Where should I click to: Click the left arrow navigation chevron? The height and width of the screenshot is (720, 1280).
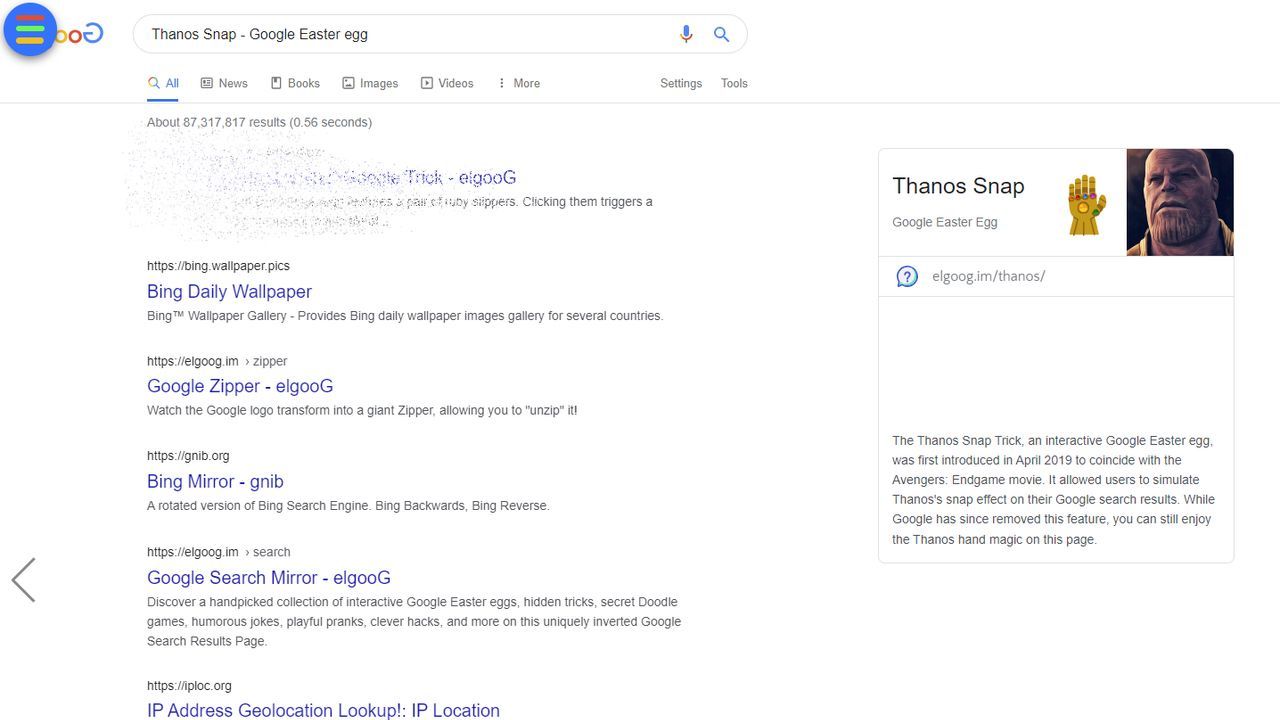tap(24, 580)
